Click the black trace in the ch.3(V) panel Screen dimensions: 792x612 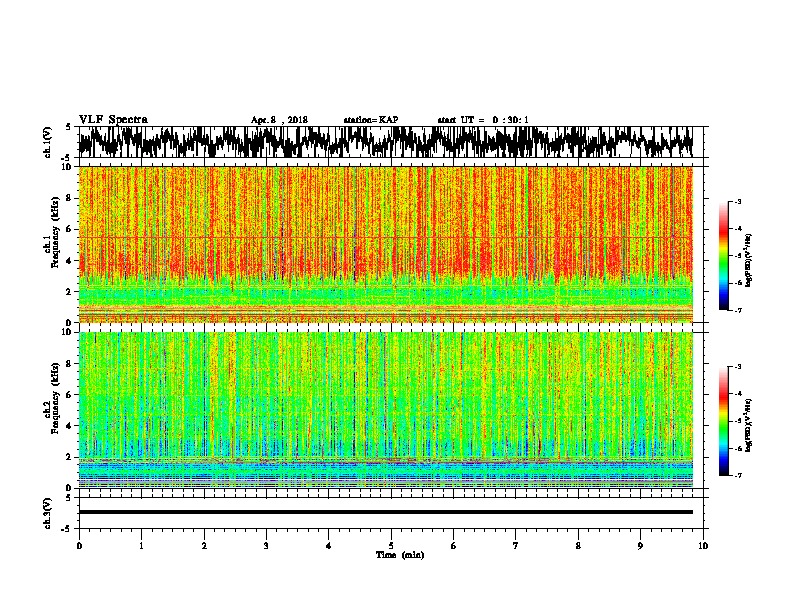click(x=385, y=512)
